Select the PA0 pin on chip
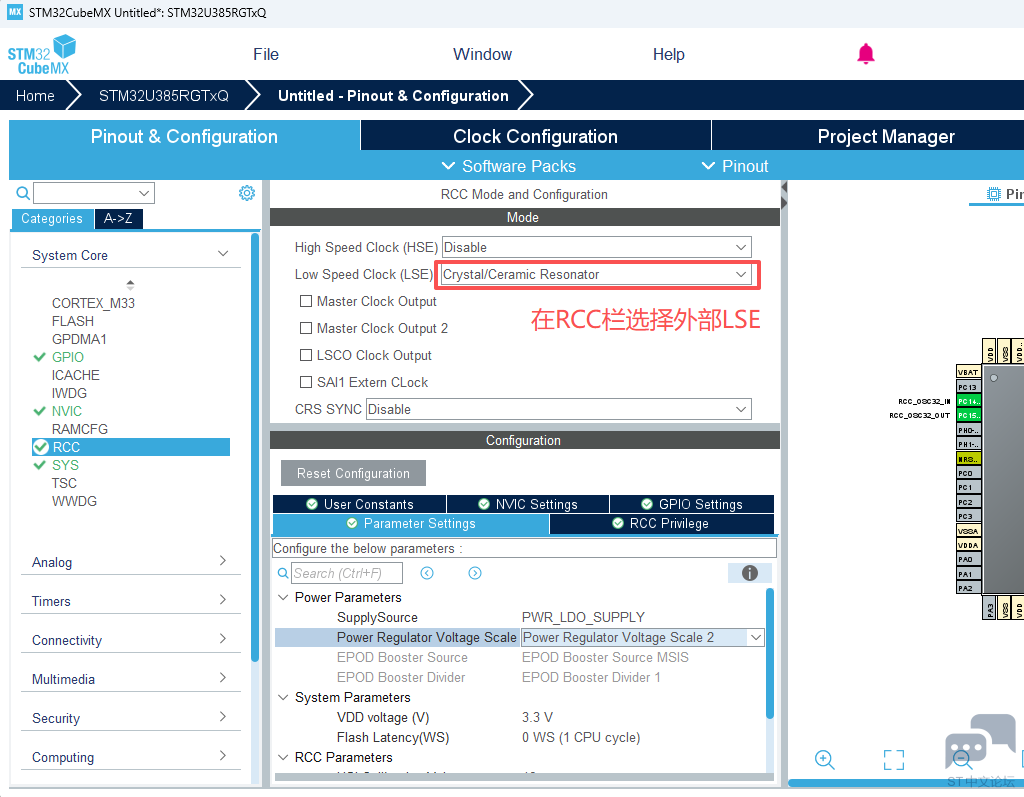This screenshot has width=1024, height=797. click(x=968, y=559)
